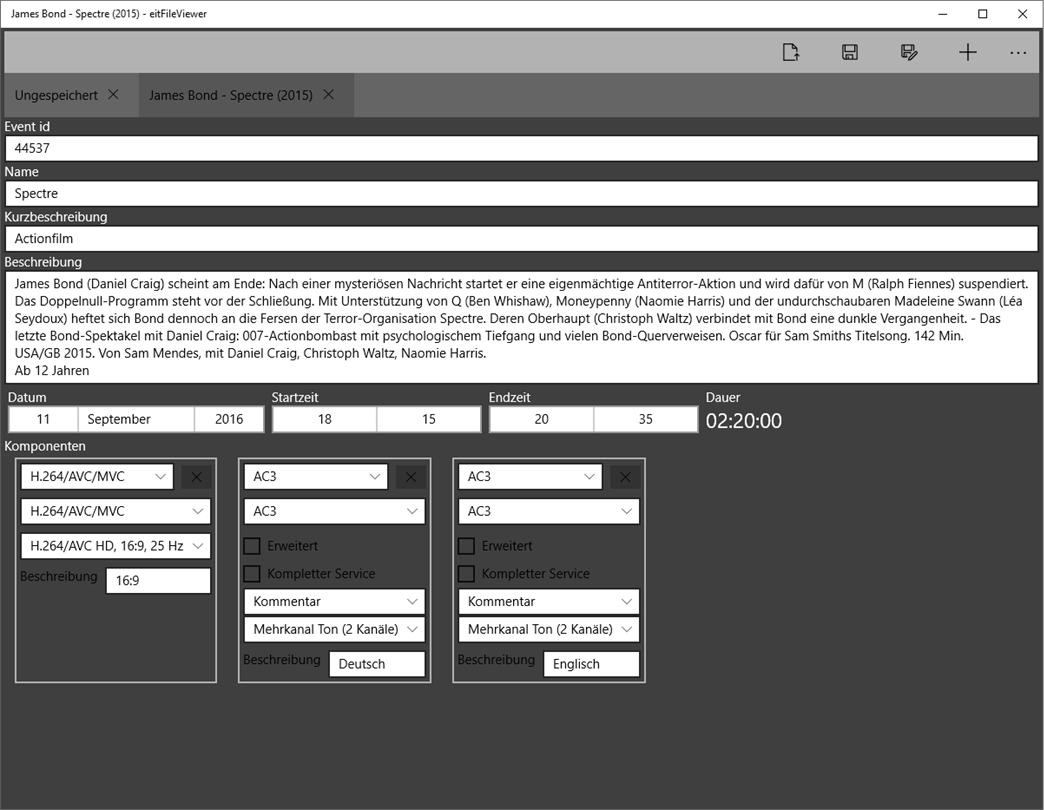Image resolution: width=1044 pixels, height=810 pixels.
Task: Click the save-as icon with pencil
Action: (909, 52)
